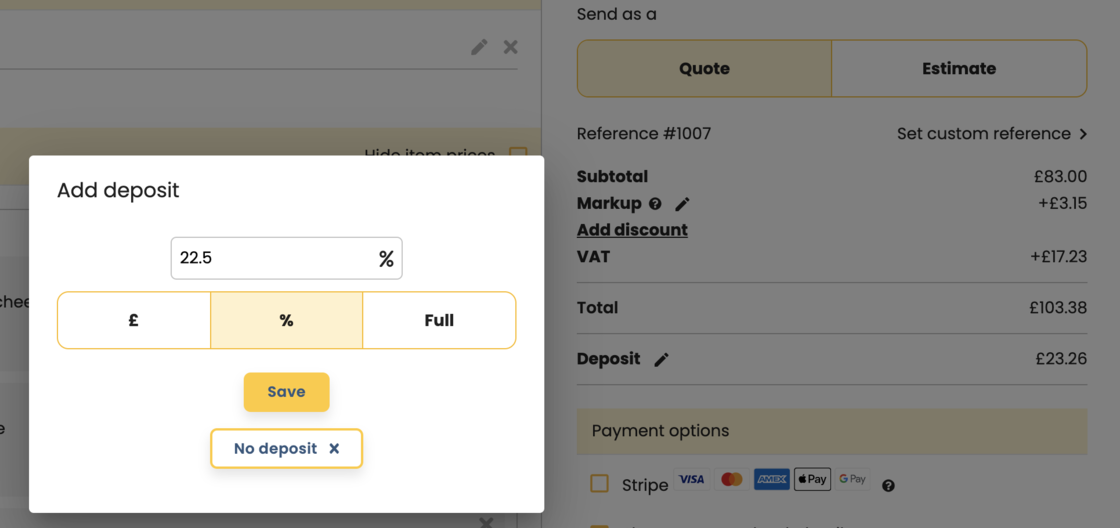Click the Add discount link
This screenshot has width=1120, height=528.
point(632,230)
